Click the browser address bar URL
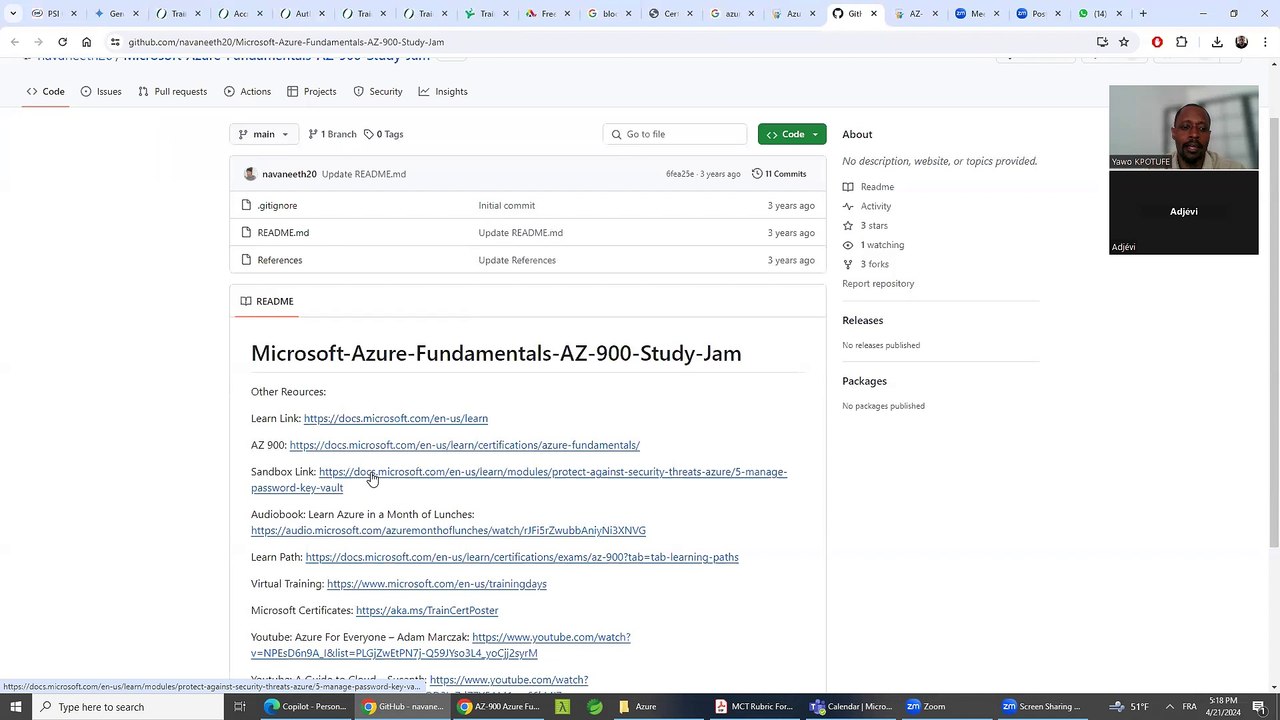 pos(286,42)
